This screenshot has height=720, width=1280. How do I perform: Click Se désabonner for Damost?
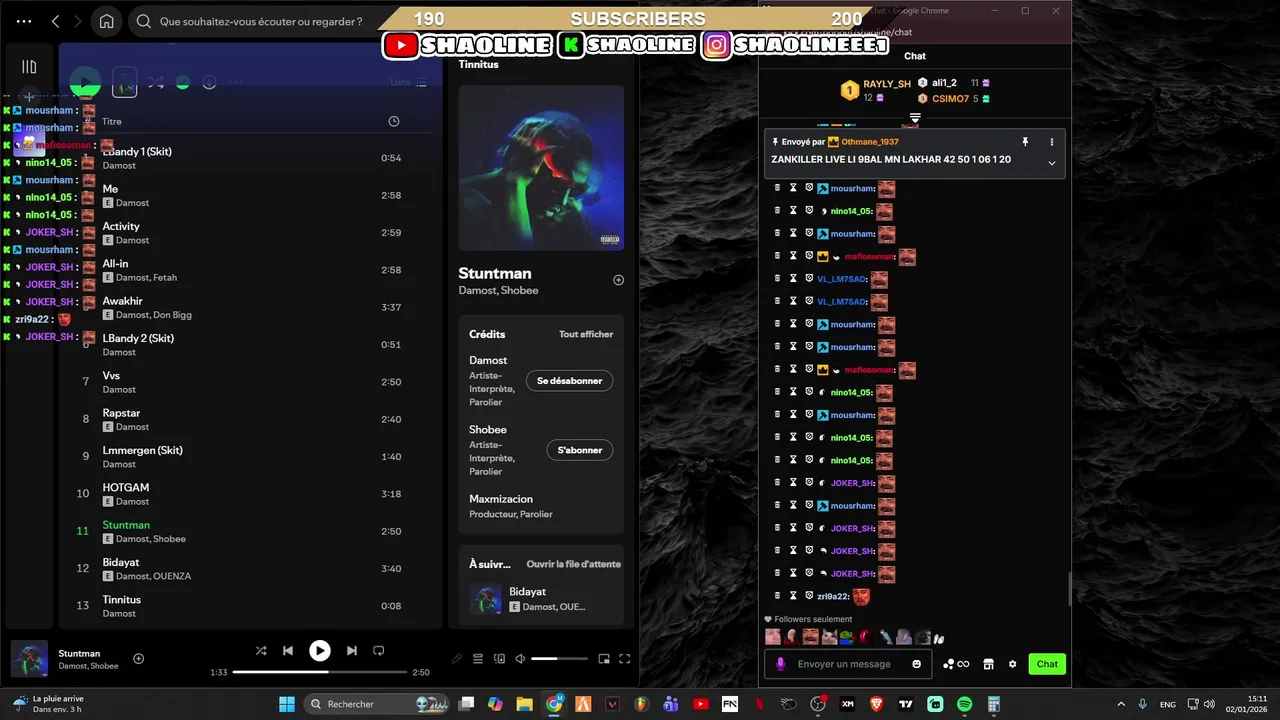(569, 381)
